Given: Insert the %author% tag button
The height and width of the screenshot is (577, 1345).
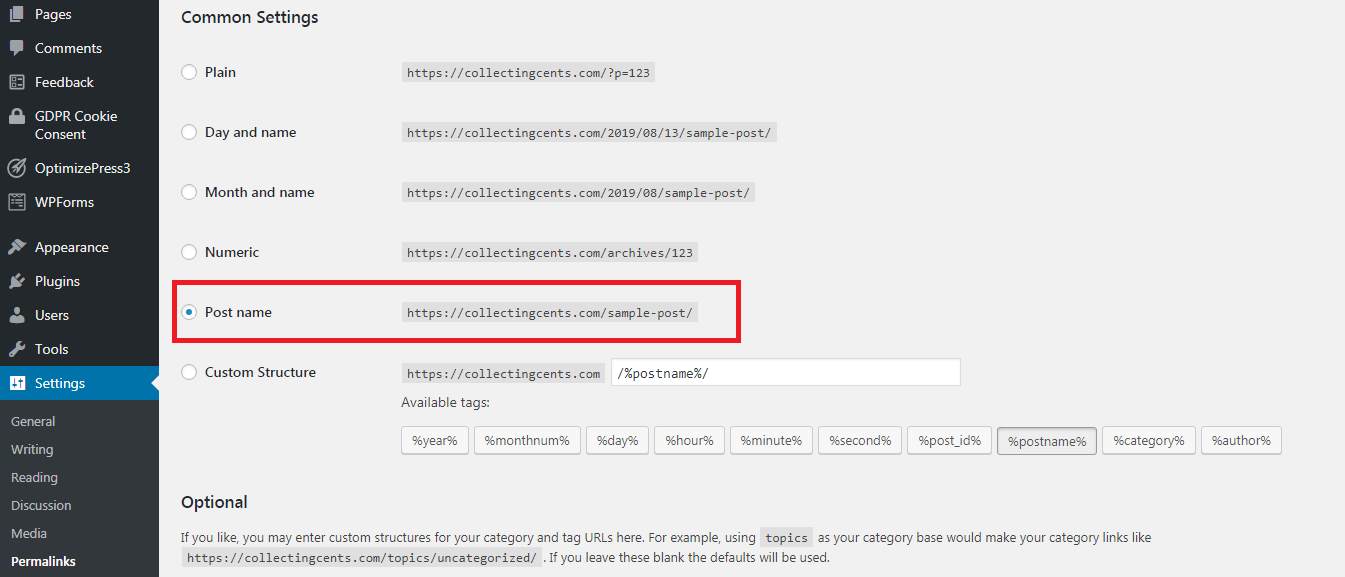Looking at the screenshot, I should pos(1241,440).
